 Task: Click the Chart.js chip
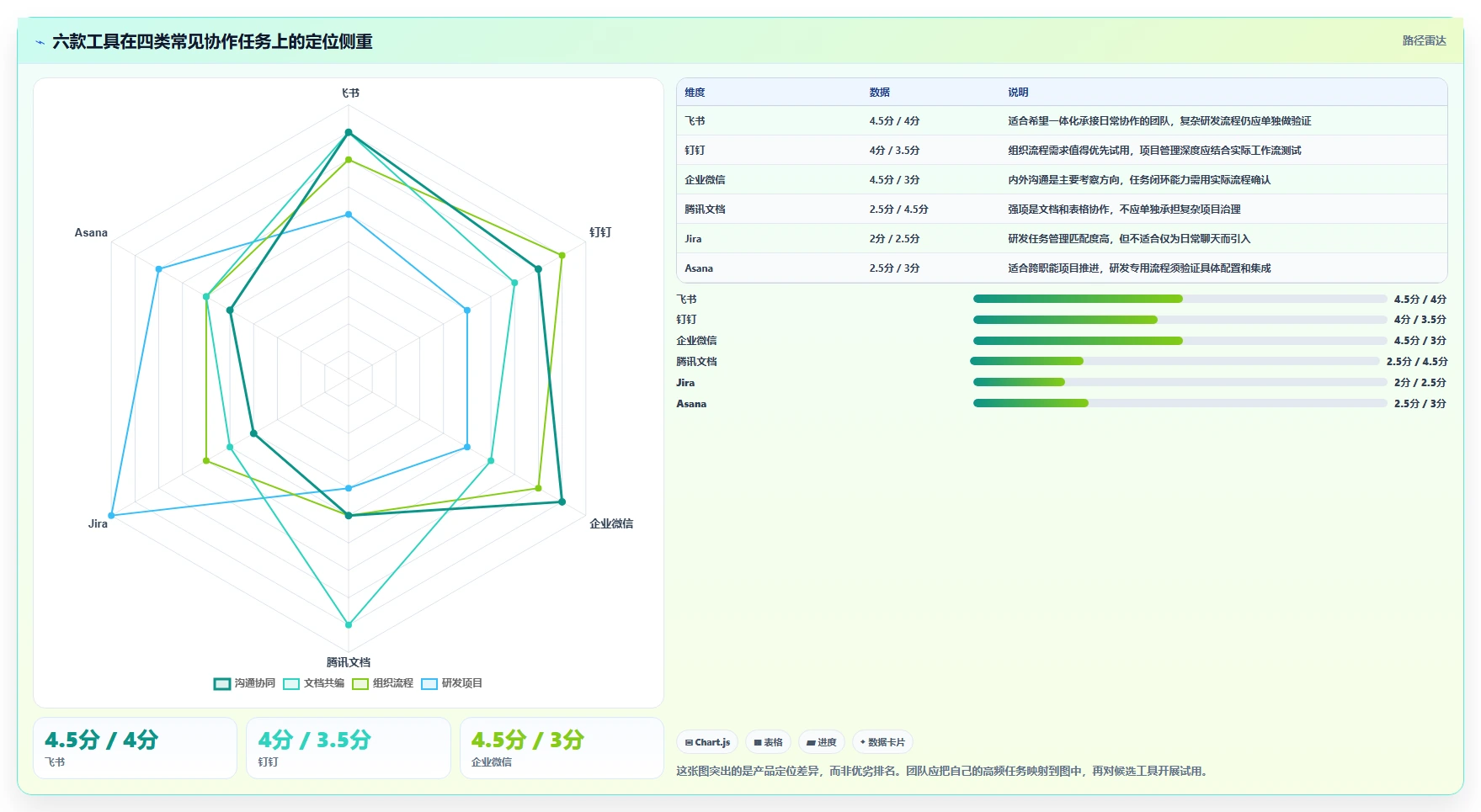click(707, 742)
